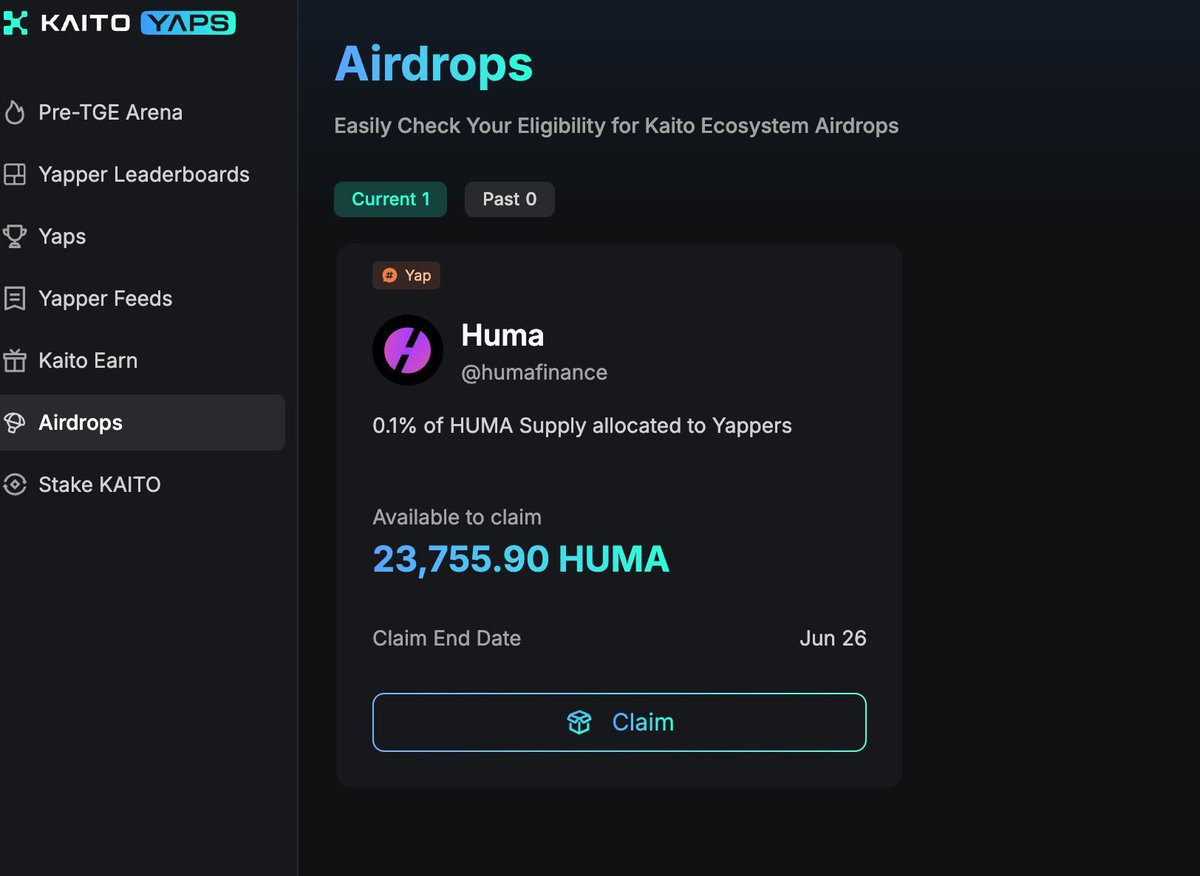The height and width of the screenshot is (876, 1200).
Task: Click the parachute icon beside Airdrops
Action: tap(14, 423)
